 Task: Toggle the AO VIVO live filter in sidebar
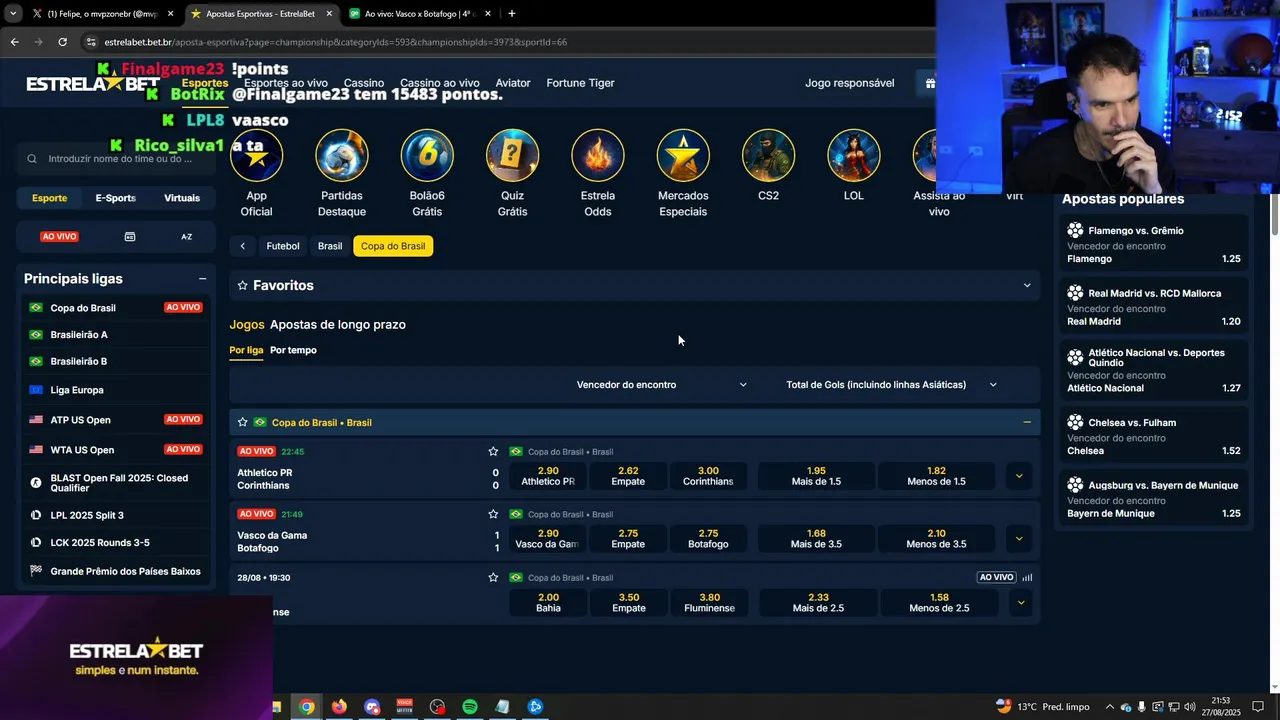(59, 237)
